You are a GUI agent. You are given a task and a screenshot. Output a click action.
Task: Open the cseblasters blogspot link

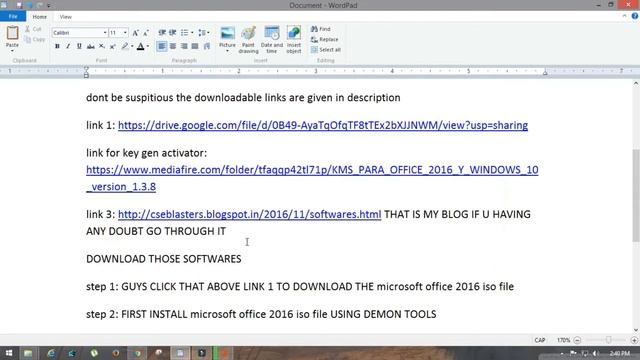249,214
